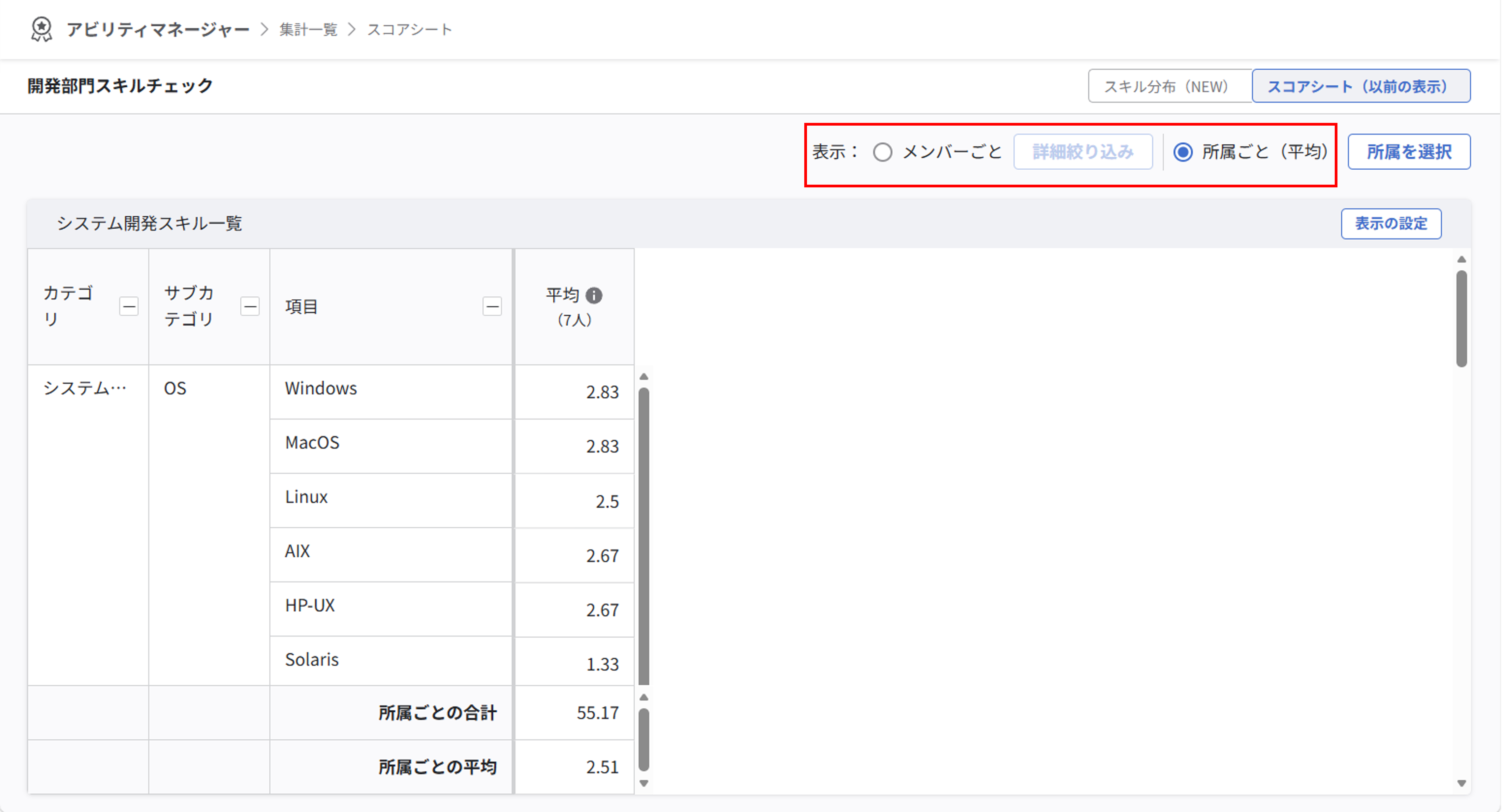Screen dimensions: 1502x812
Task: Click the outer scrollbar's up arrow
Action: click(x=1461, y=259)
